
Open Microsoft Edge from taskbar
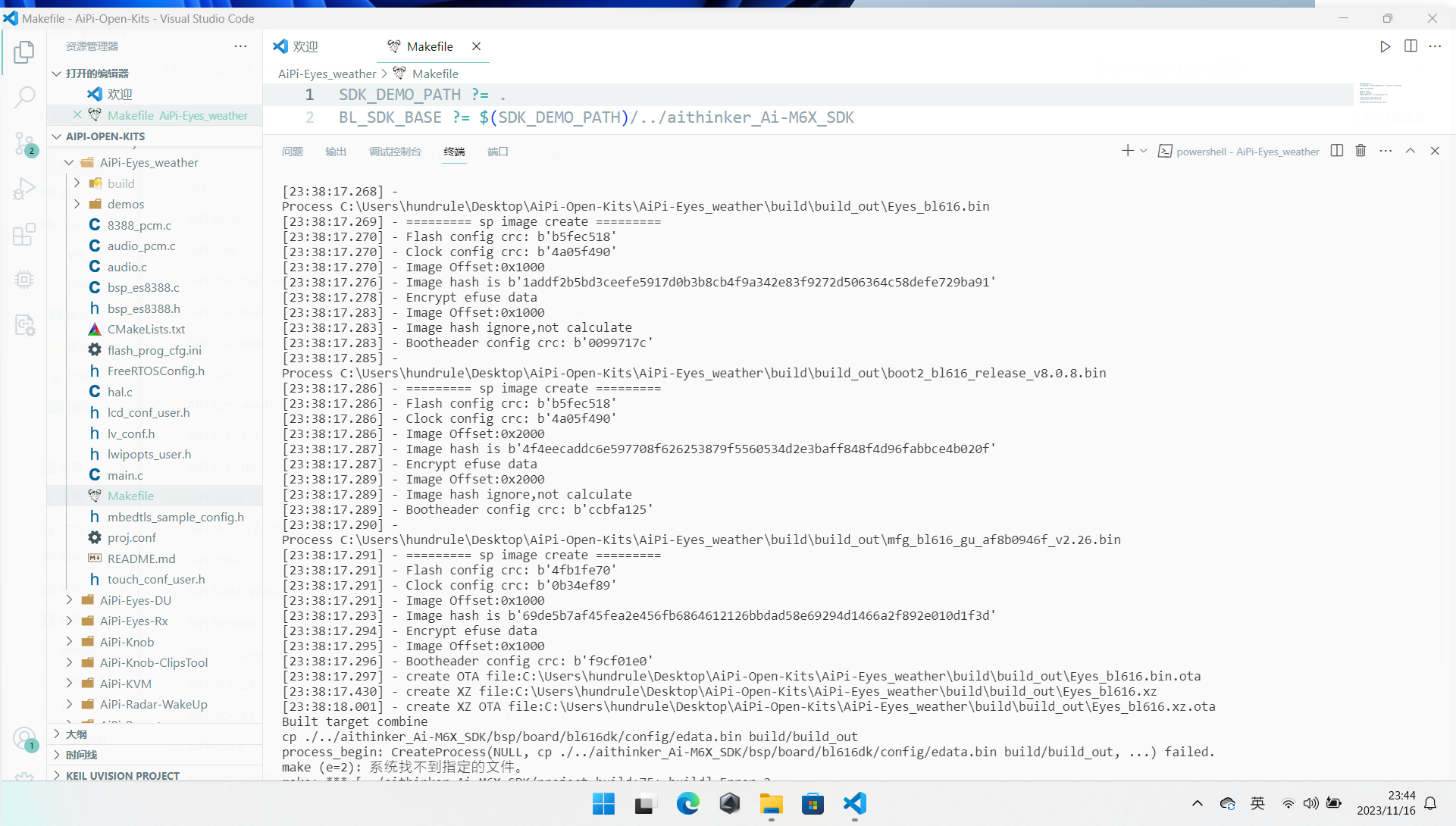point(687,803)
